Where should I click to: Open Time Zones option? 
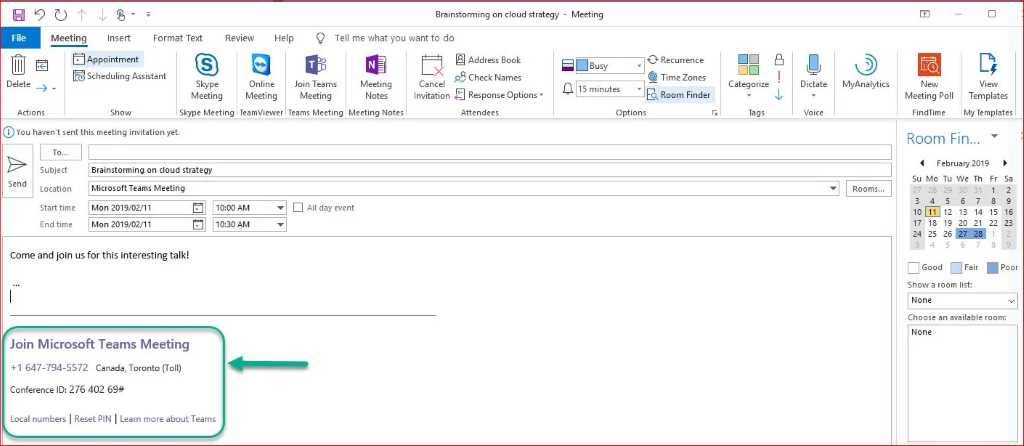point(677,77)
